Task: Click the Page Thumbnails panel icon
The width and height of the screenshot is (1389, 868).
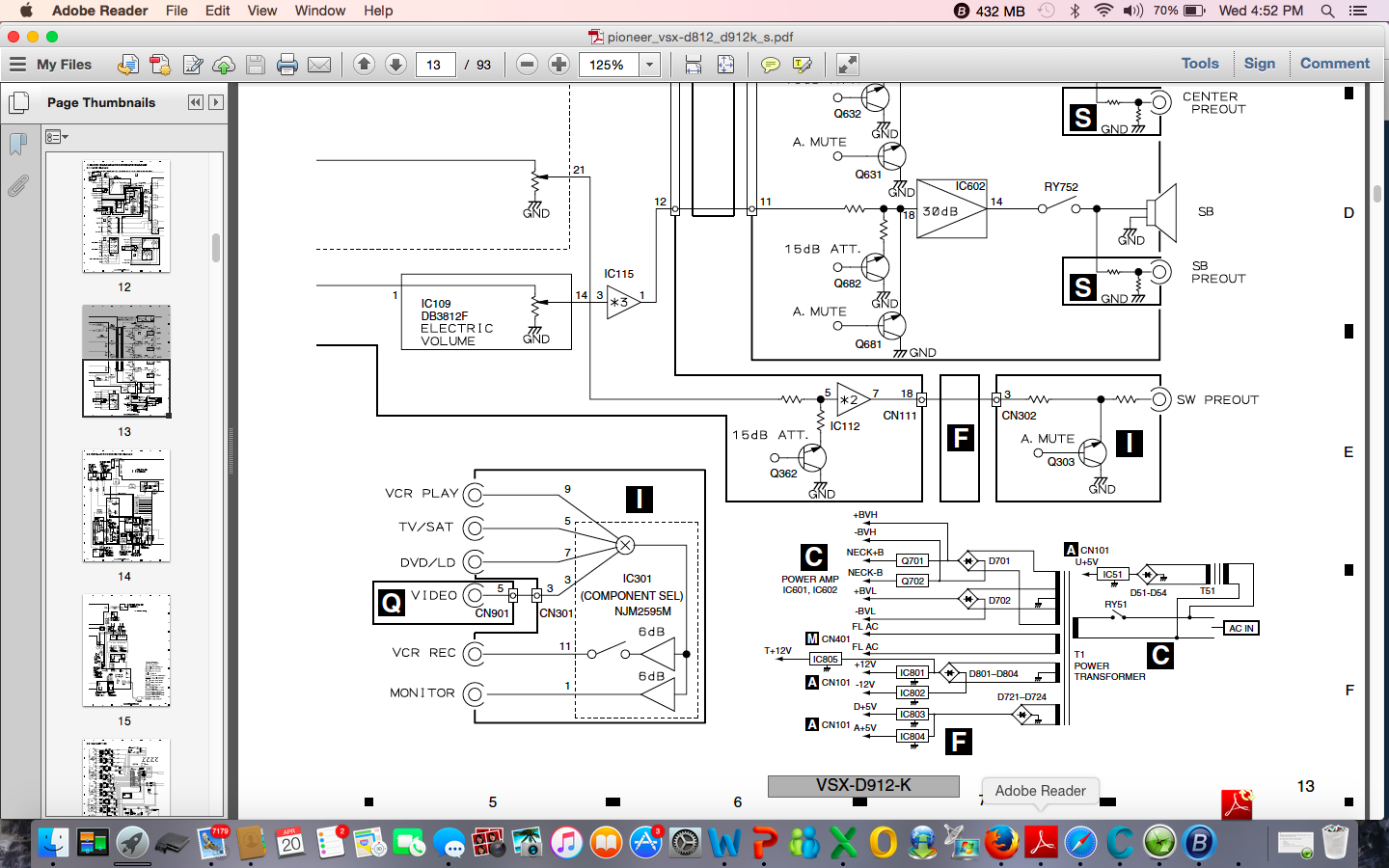Action: (x=18, y=102)
